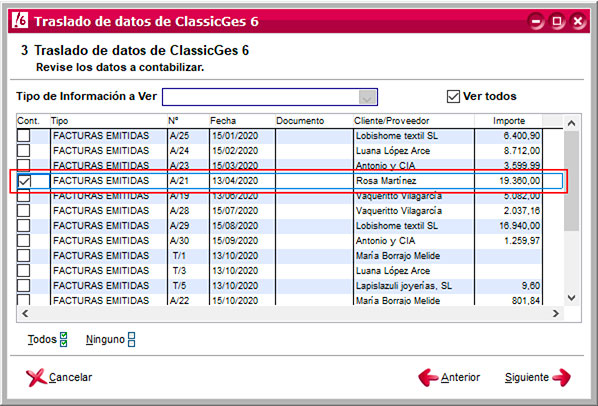
Task: Select all entries with Todos
Action: click(42, 339)
